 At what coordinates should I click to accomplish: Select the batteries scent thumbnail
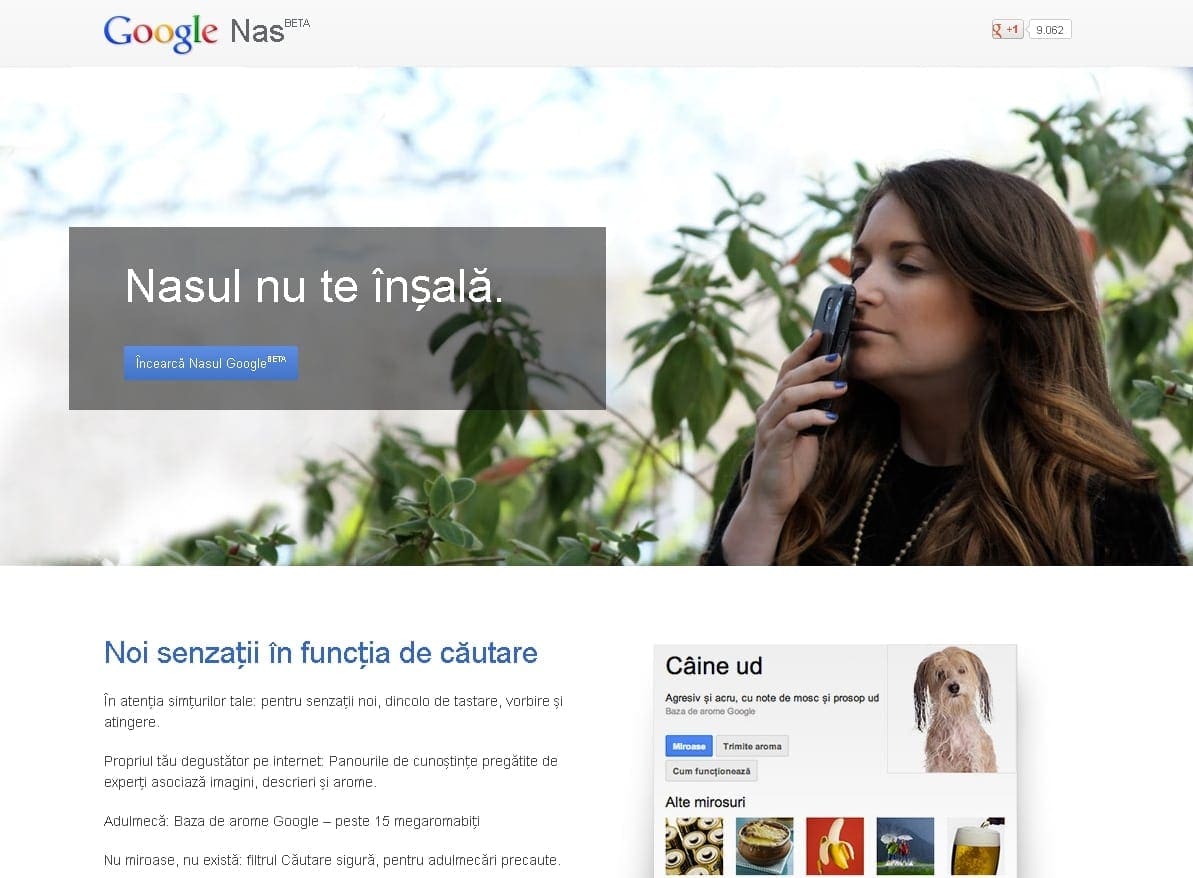(694, 846)
